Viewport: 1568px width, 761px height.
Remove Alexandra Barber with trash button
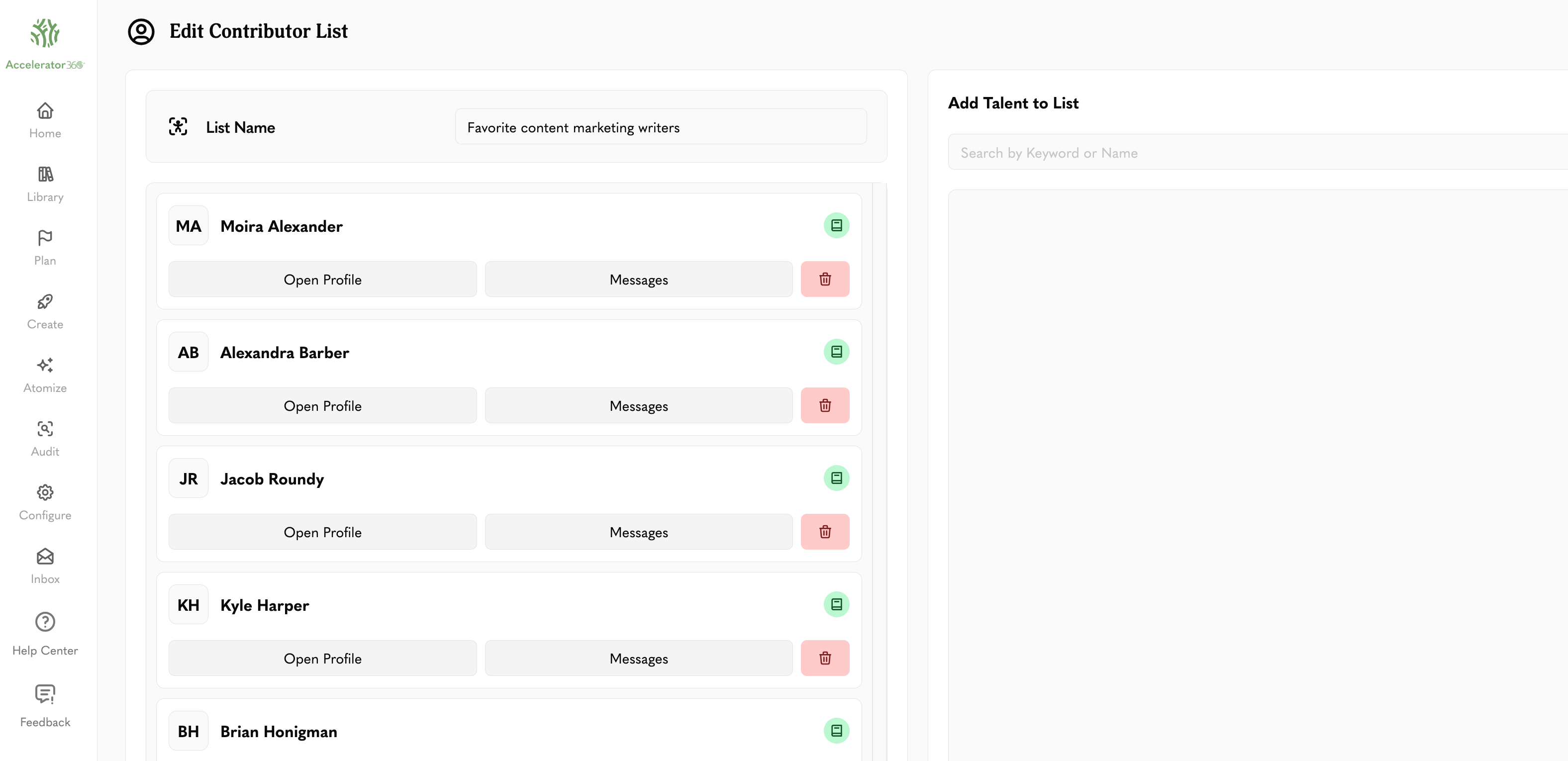pyautogui.click(x=825, y=405)
